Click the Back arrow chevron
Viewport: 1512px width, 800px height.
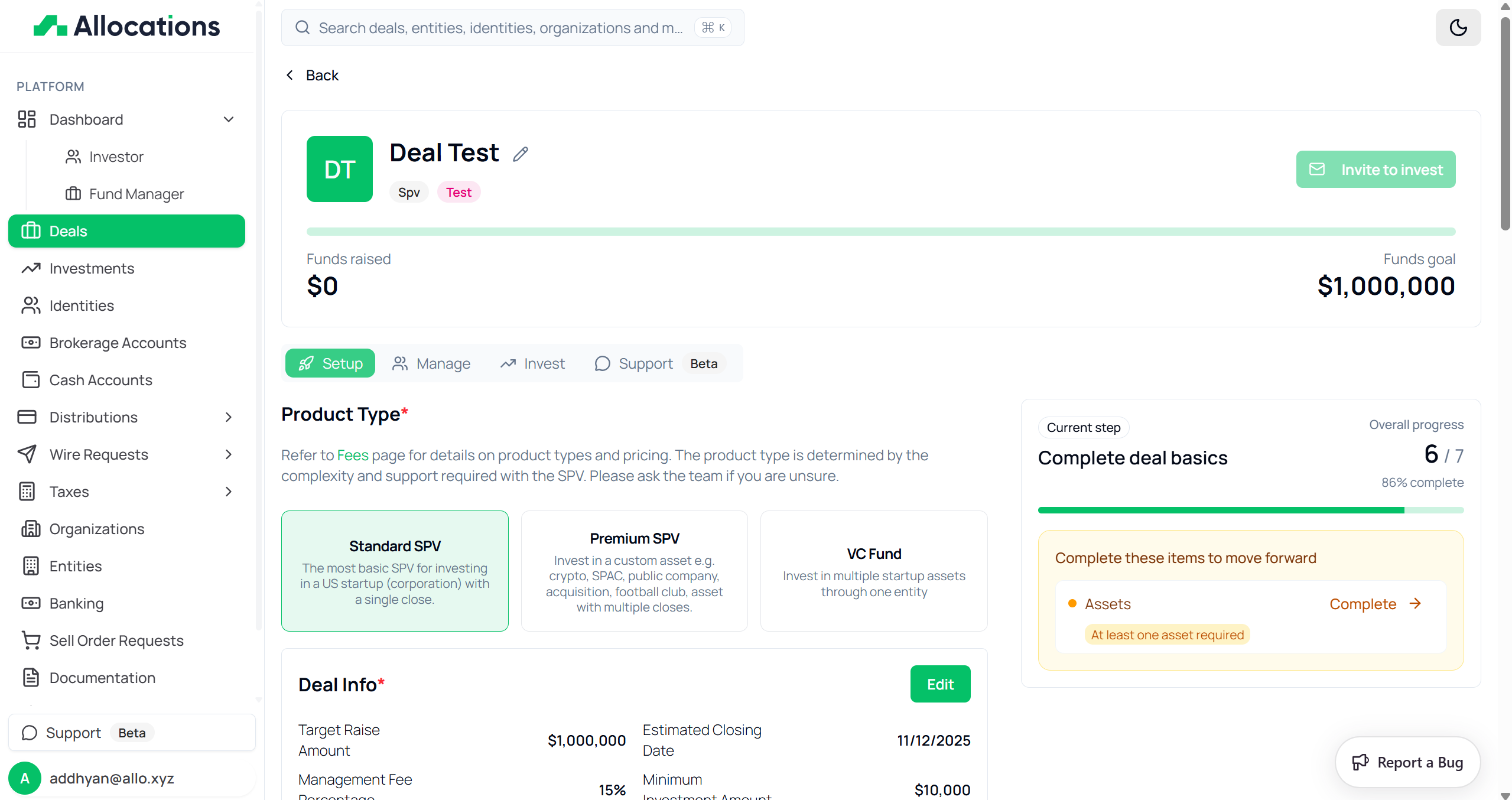coord(290,75)
